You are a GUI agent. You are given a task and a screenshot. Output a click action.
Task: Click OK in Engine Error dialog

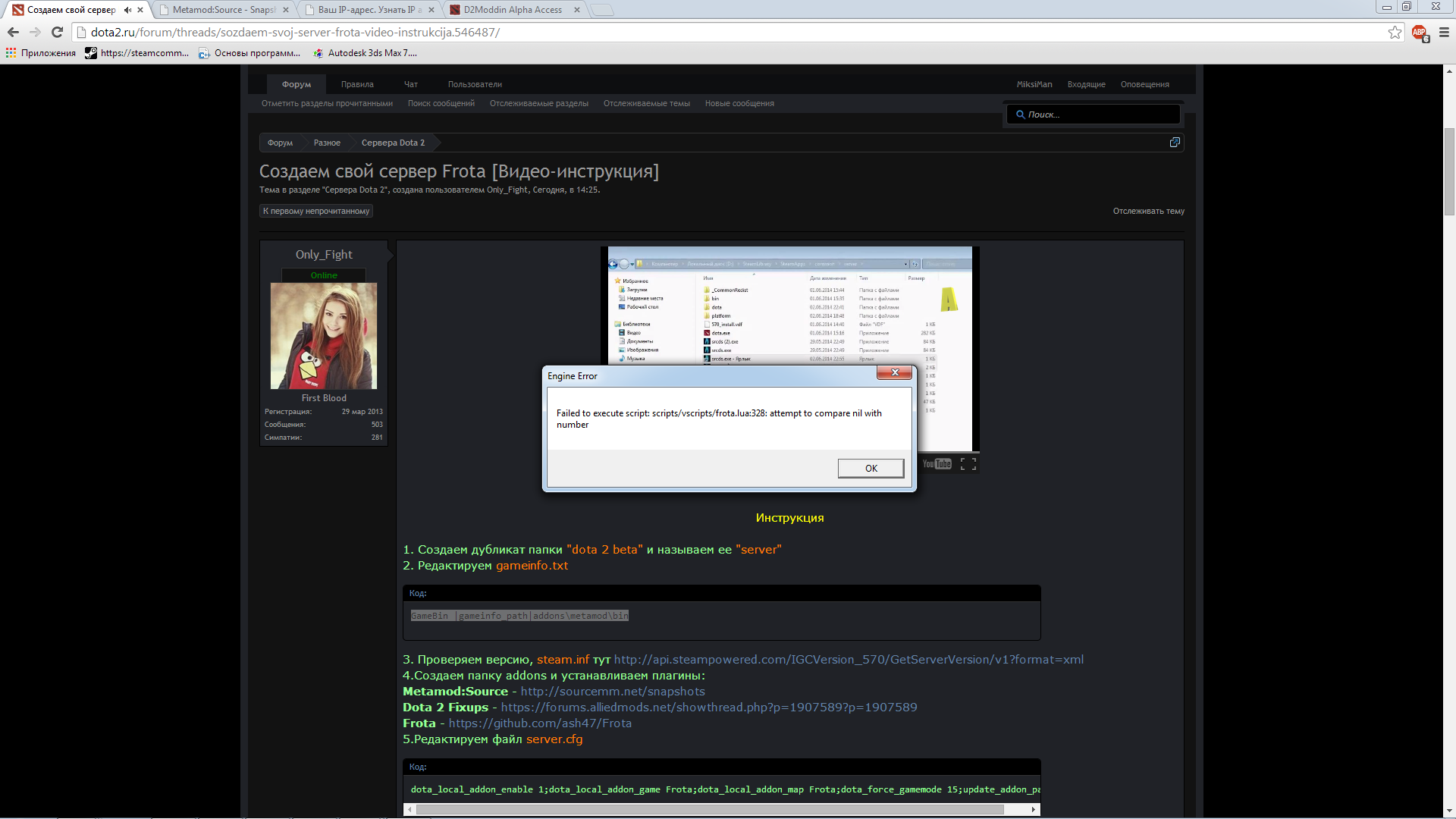[871, 468]
